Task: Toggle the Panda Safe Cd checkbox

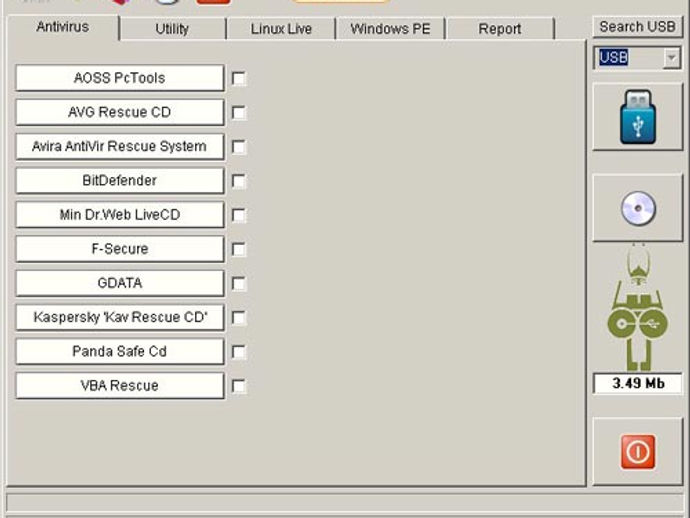Action: (x=239, y=352)
